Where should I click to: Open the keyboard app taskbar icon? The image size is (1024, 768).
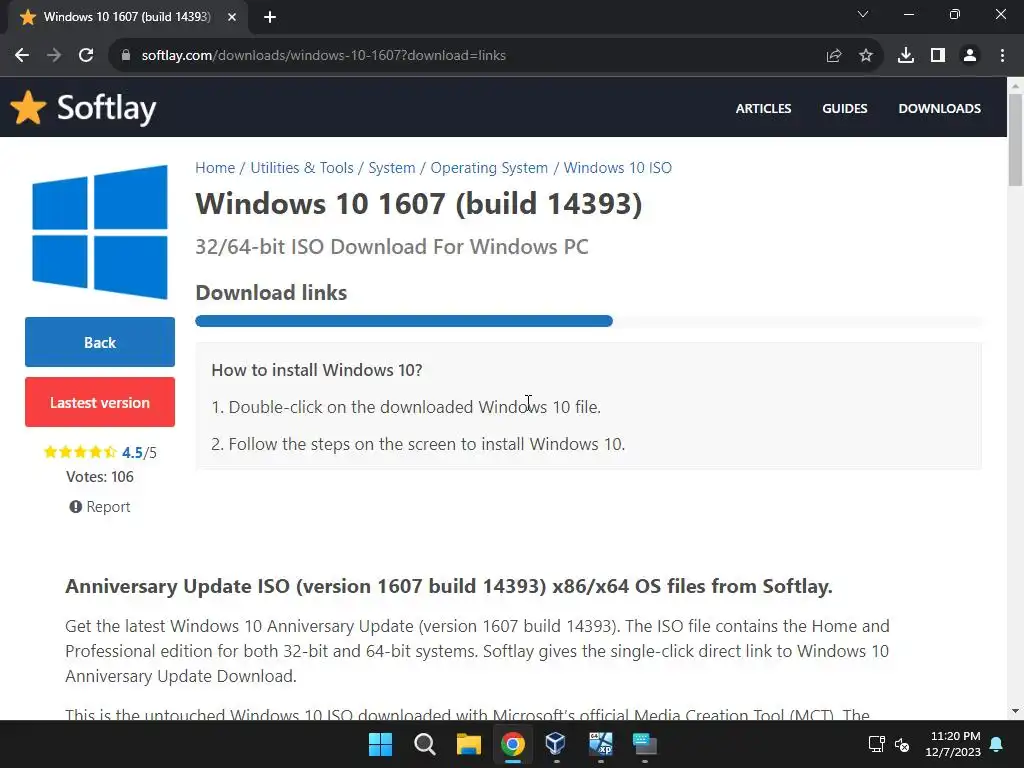645,743
